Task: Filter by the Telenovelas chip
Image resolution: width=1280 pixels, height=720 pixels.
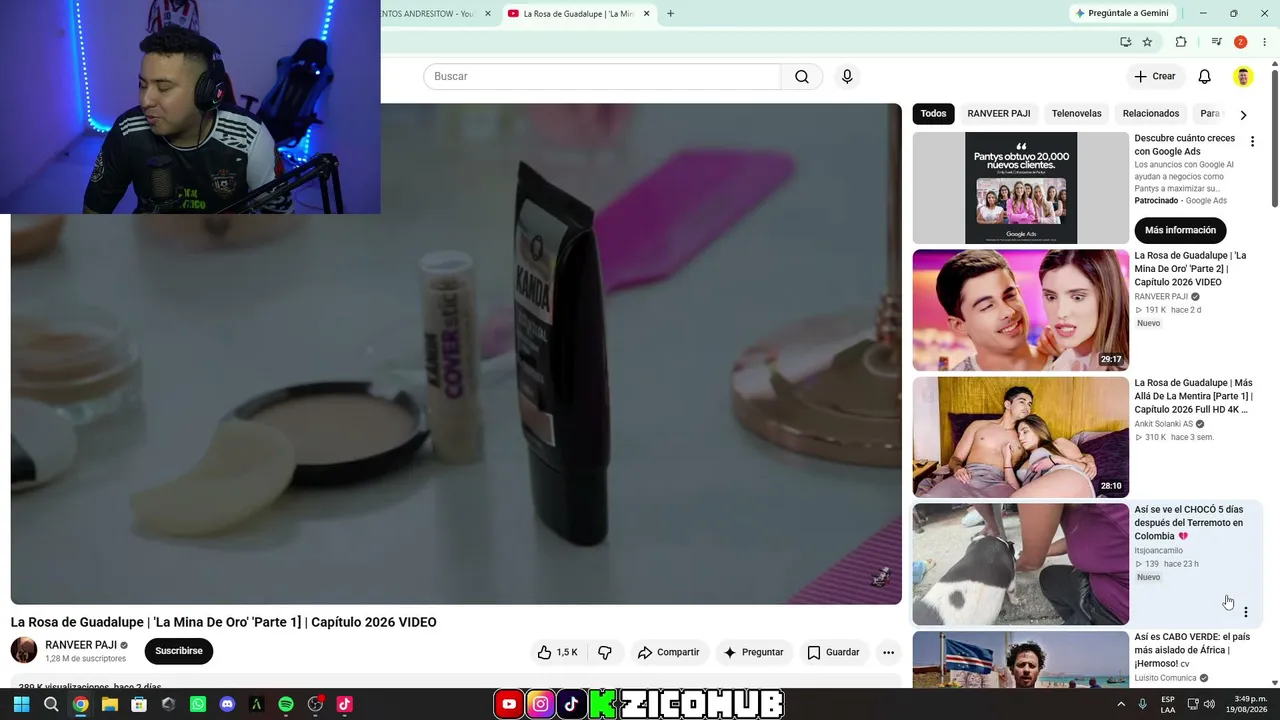Action: pos(1076,114)
